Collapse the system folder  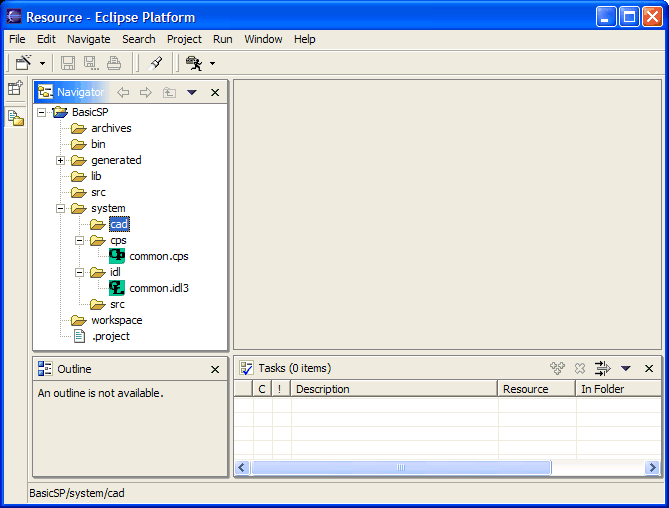[x=60, y=208]
